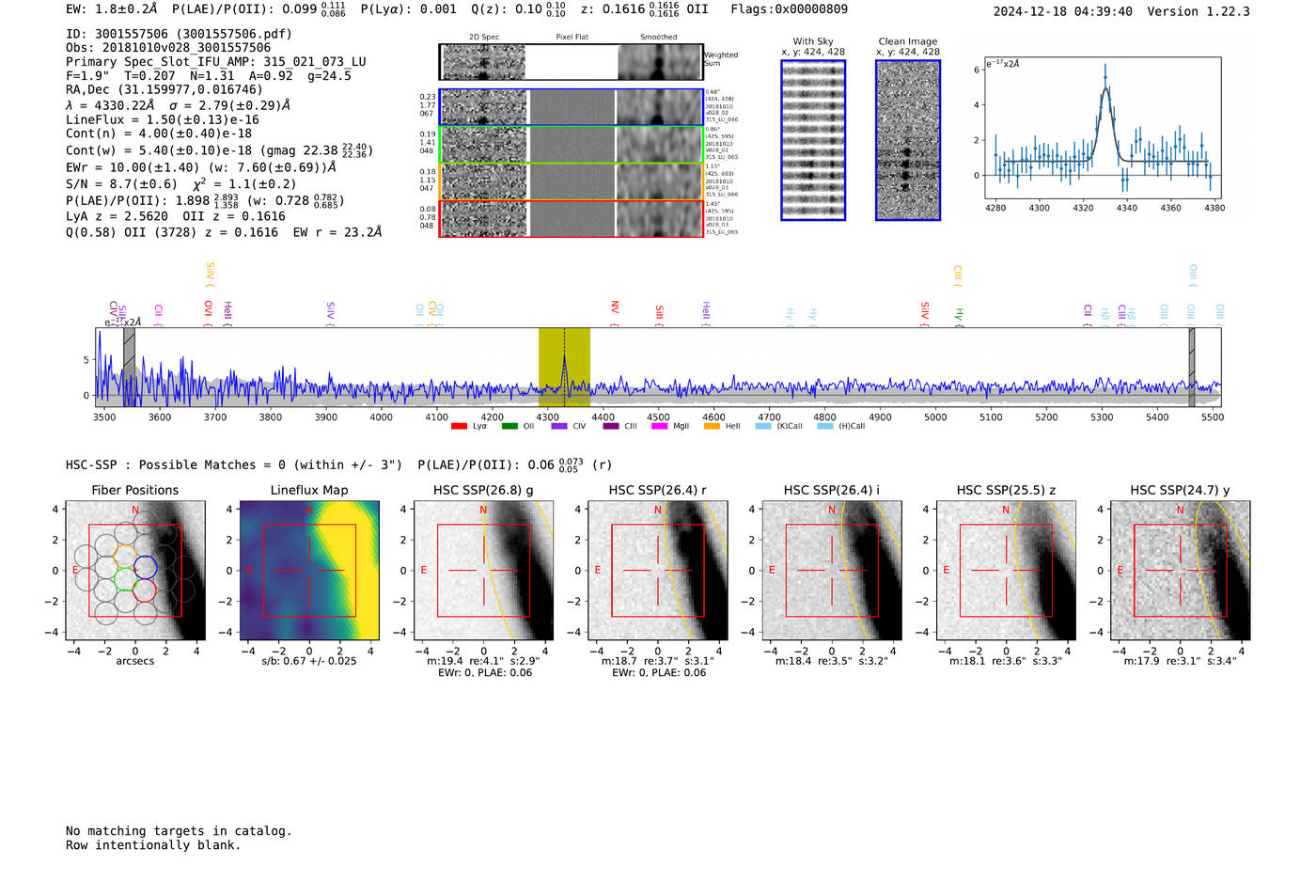Click the With Sky cutout image
This screenshot has width=1316, height=896.
813,140
